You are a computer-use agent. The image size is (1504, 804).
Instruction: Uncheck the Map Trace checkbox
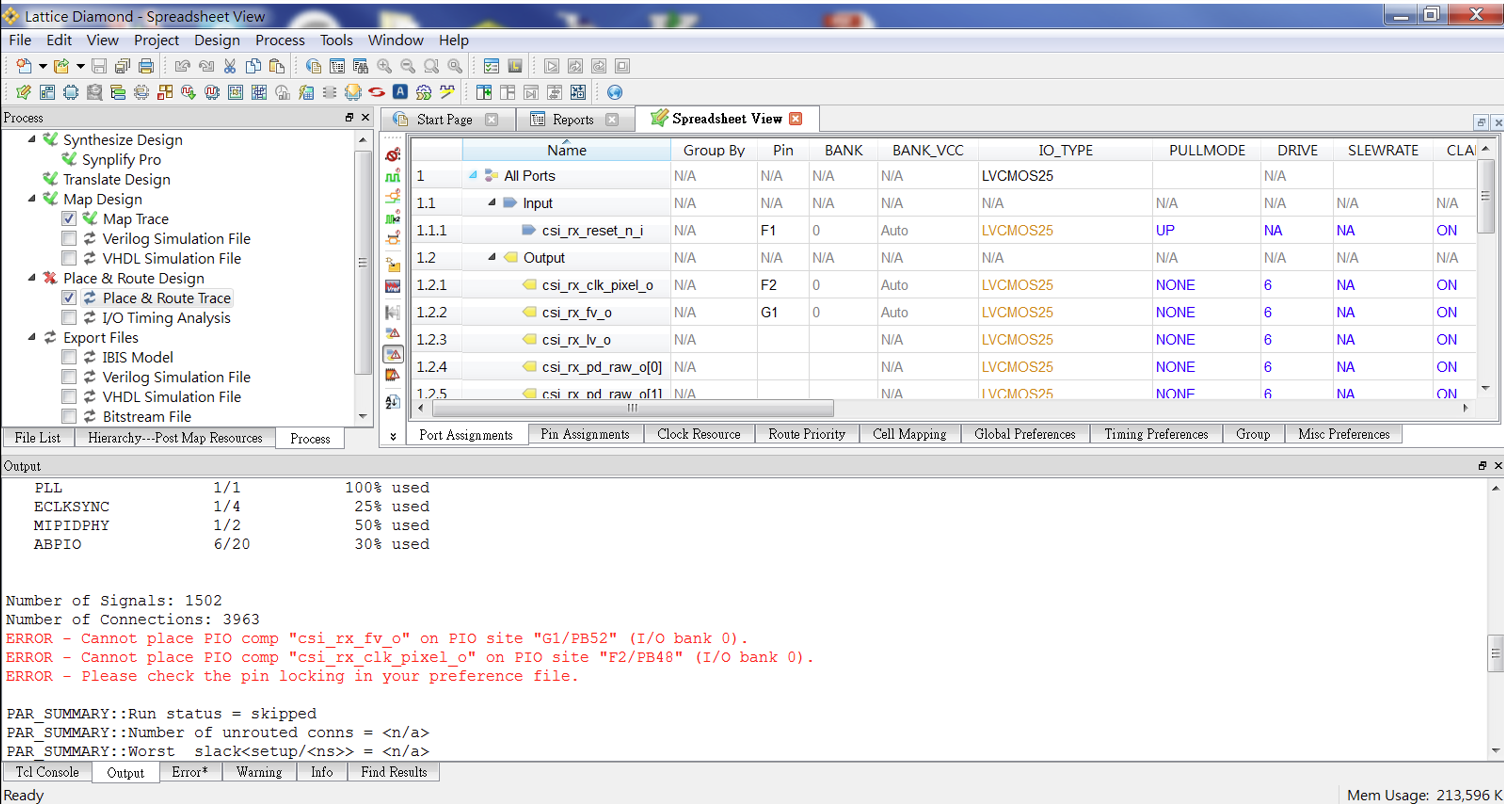tap(68, 219)
